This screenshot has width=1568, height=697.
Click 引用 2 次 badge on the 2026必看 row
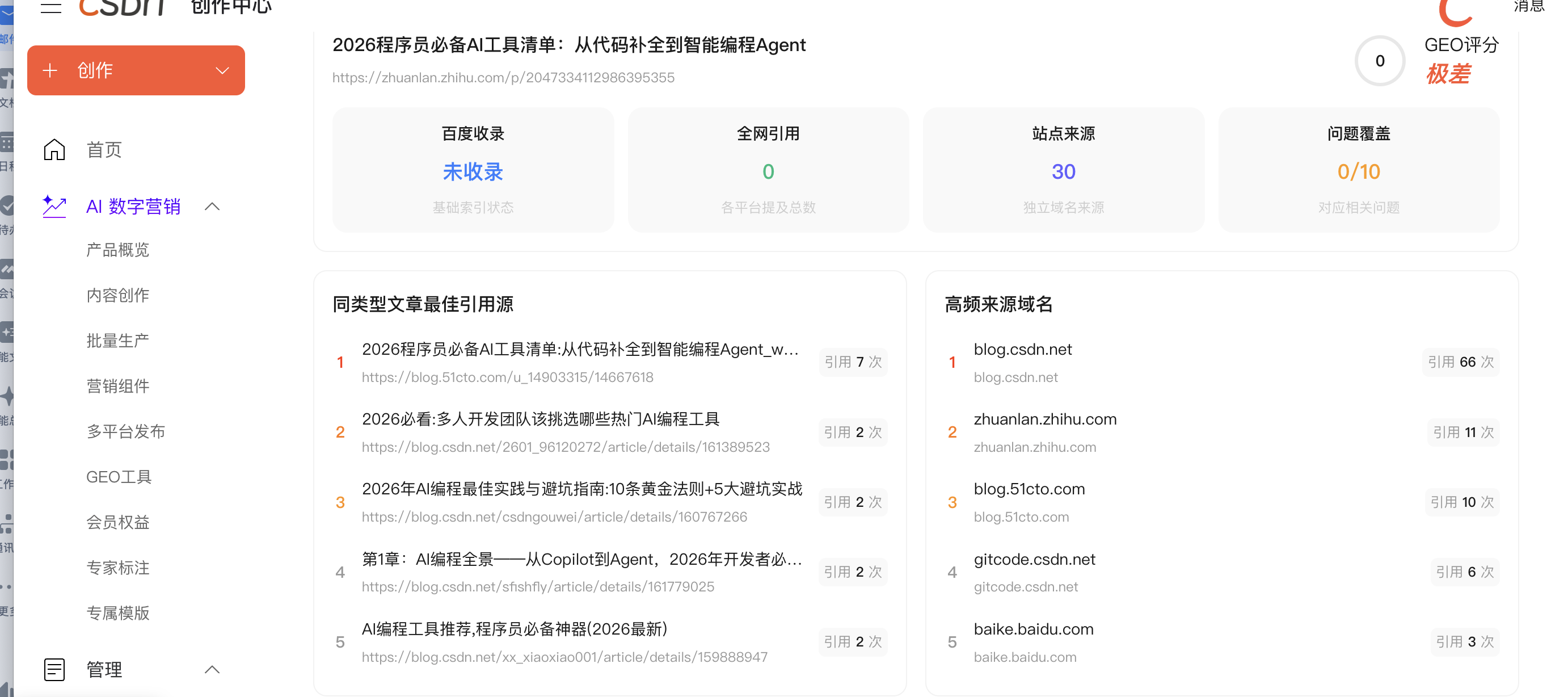tap(853, 432)
